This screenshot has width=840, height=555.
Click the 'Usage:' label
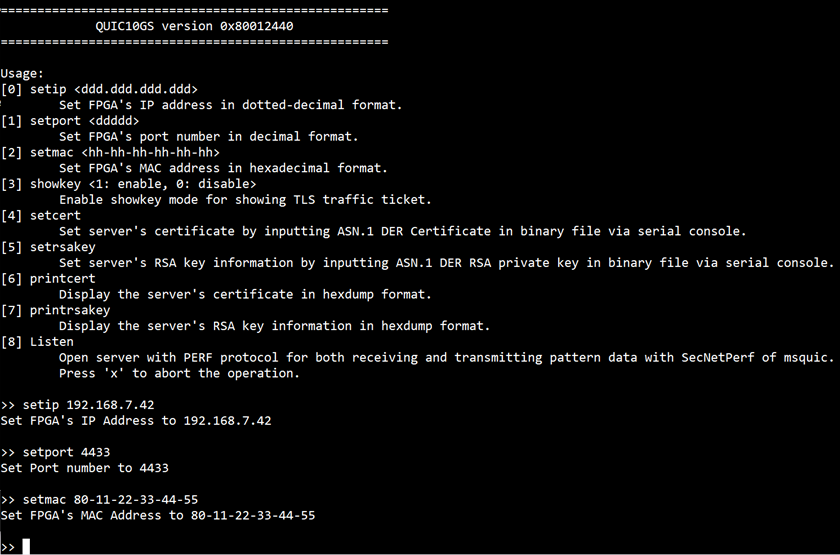(x=22, y=73)
